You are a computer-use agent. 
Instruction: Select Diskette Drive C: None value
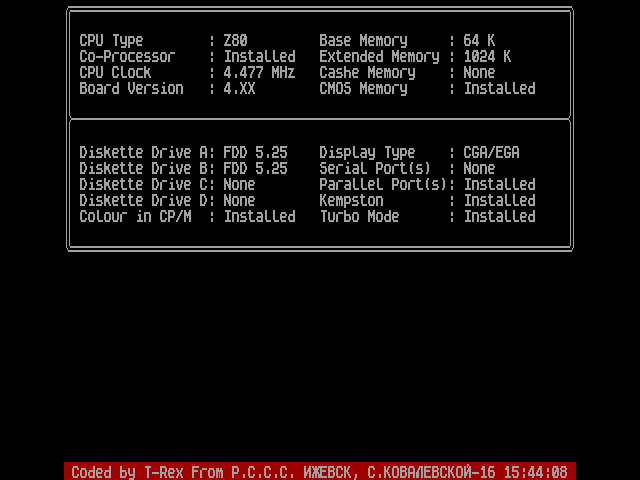tap(239, 185)
